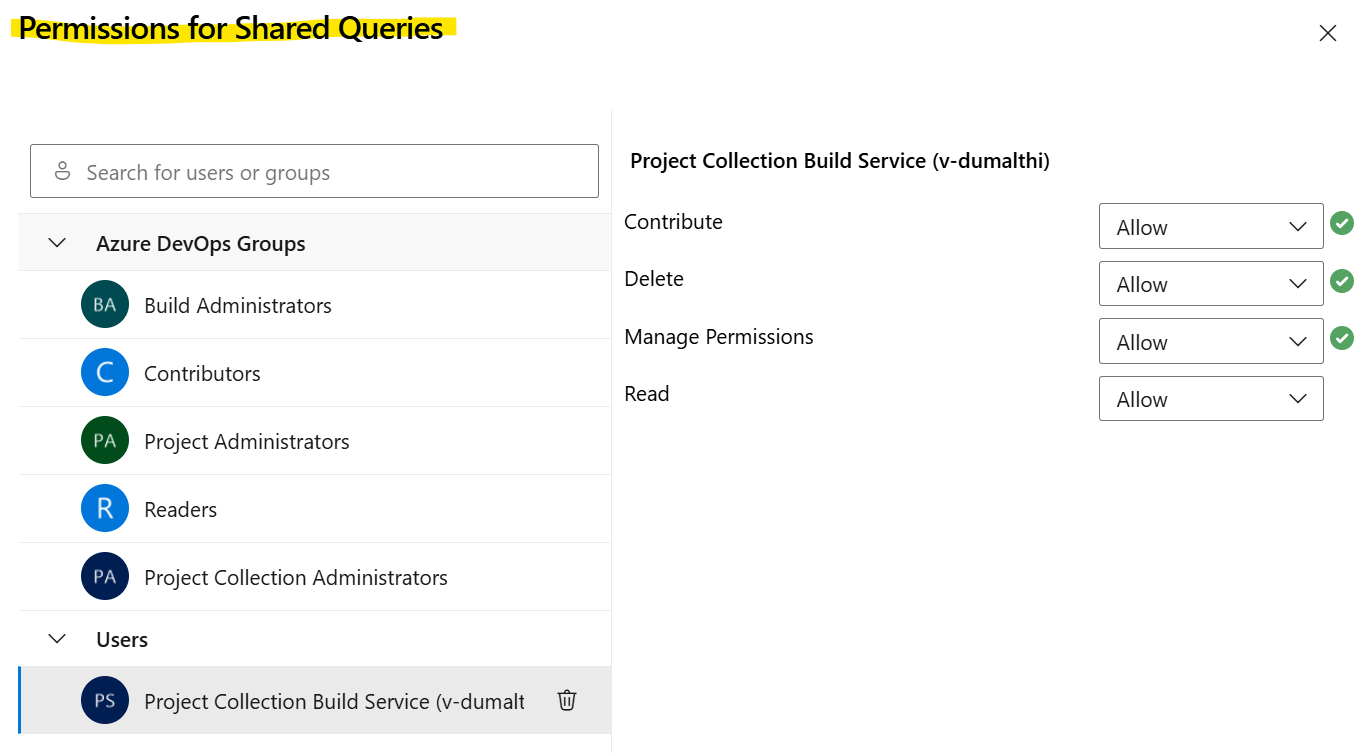Click the green checkmark beside Manage Permissions

pyautogui.click(x=1342, y=338)
